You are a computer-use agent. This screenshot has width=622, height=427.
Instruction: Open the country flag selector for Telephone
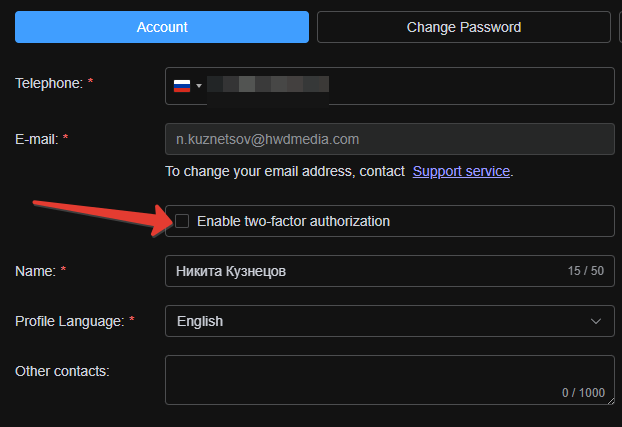(188, 86)
